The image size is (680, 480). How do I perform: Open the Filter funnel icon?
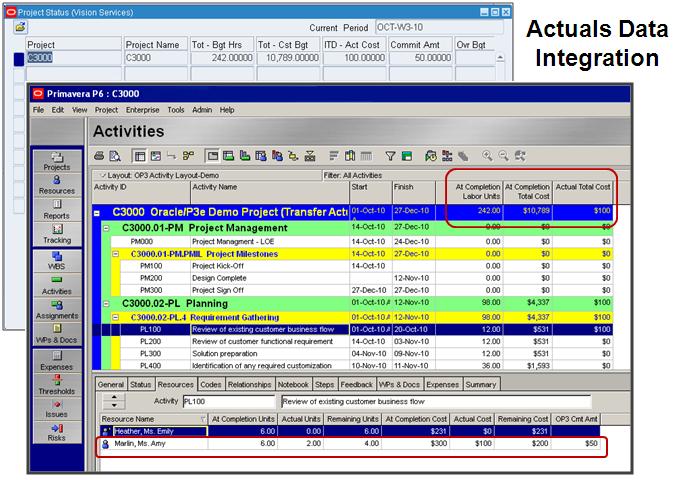point(390,156)
